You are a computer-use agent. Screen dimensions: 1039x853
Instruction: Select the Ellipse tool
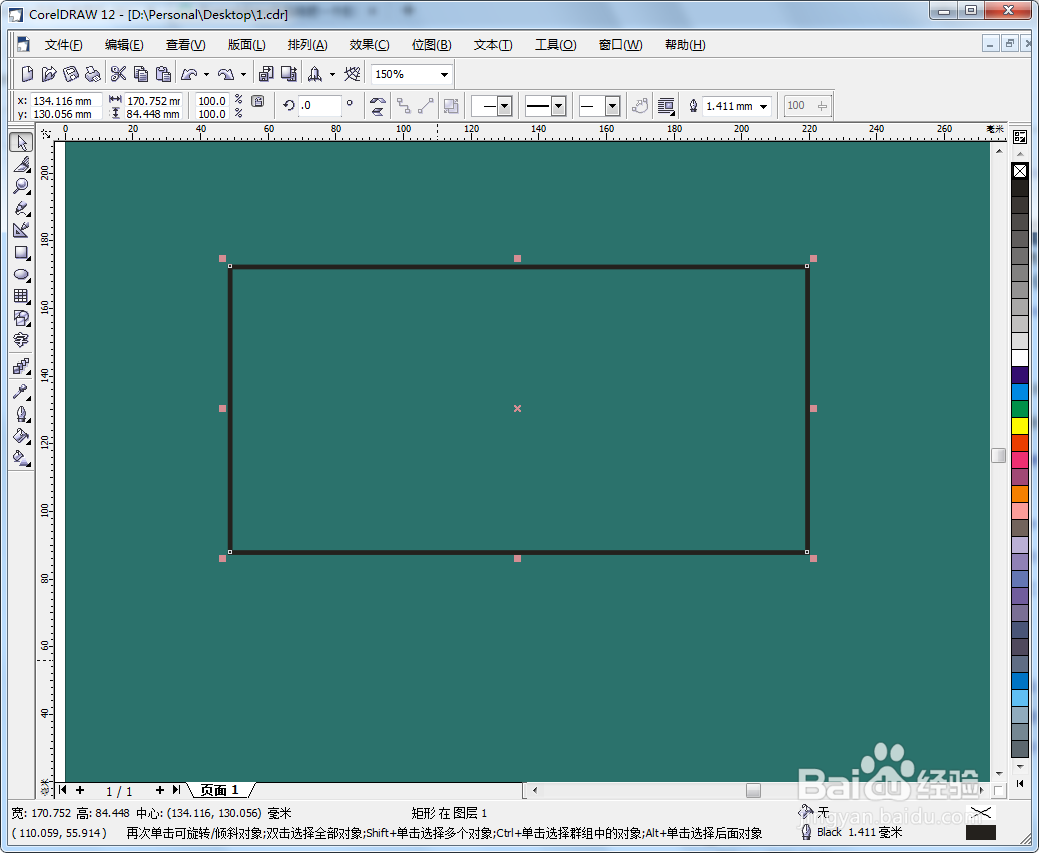point(21,274)
